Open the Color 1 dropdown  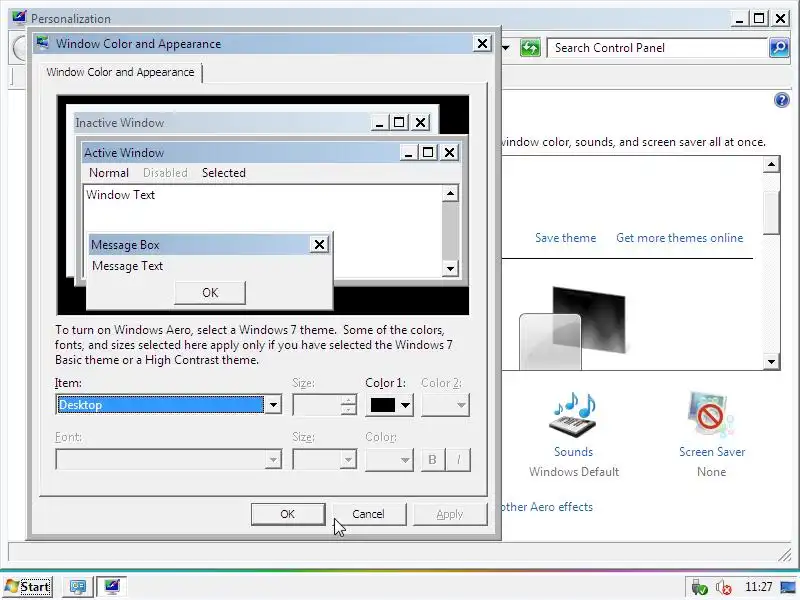pyautogui.click(x=389, y=405)
